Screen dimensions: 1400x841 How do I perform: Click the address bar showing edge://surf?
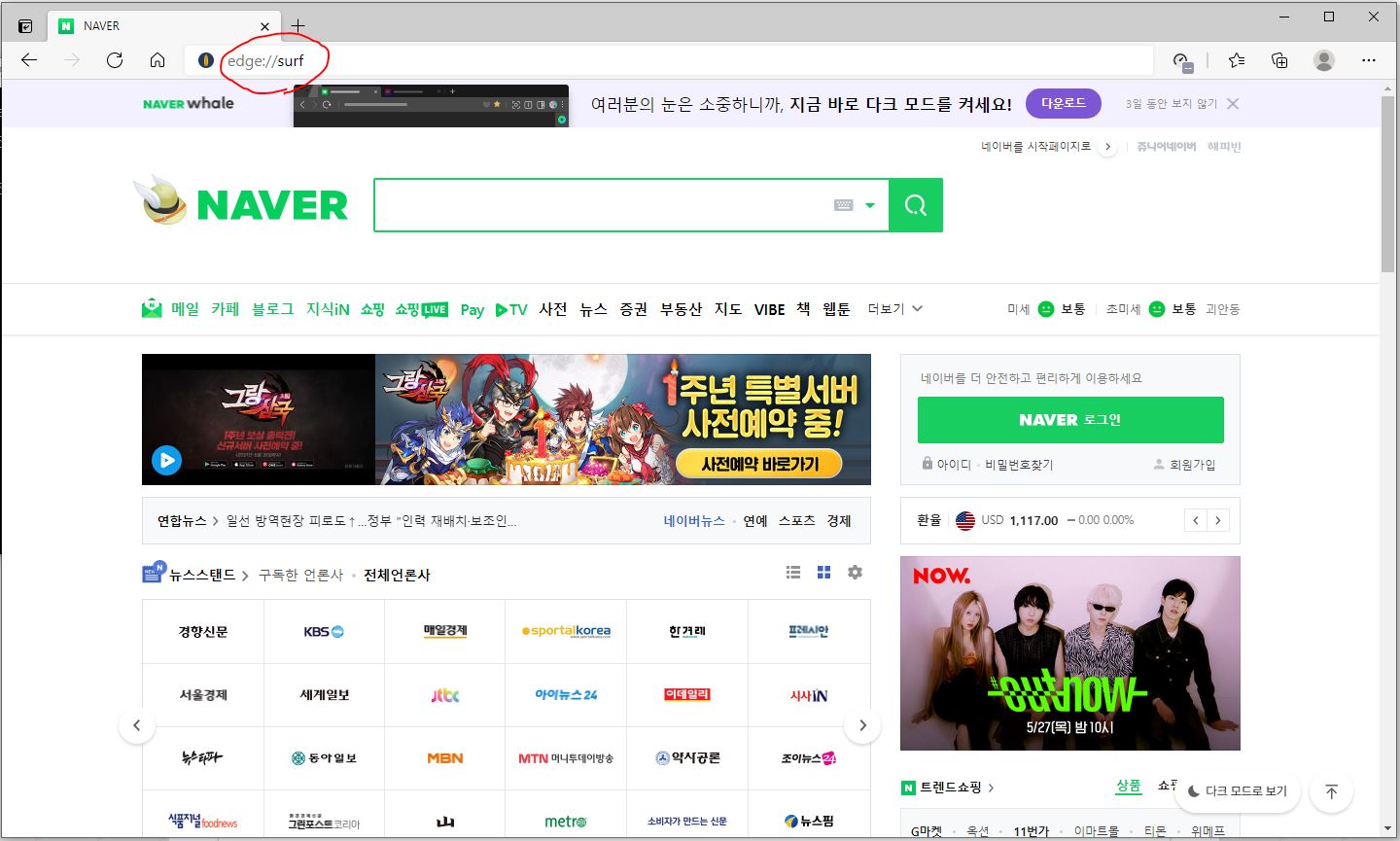tap(671, 60)
